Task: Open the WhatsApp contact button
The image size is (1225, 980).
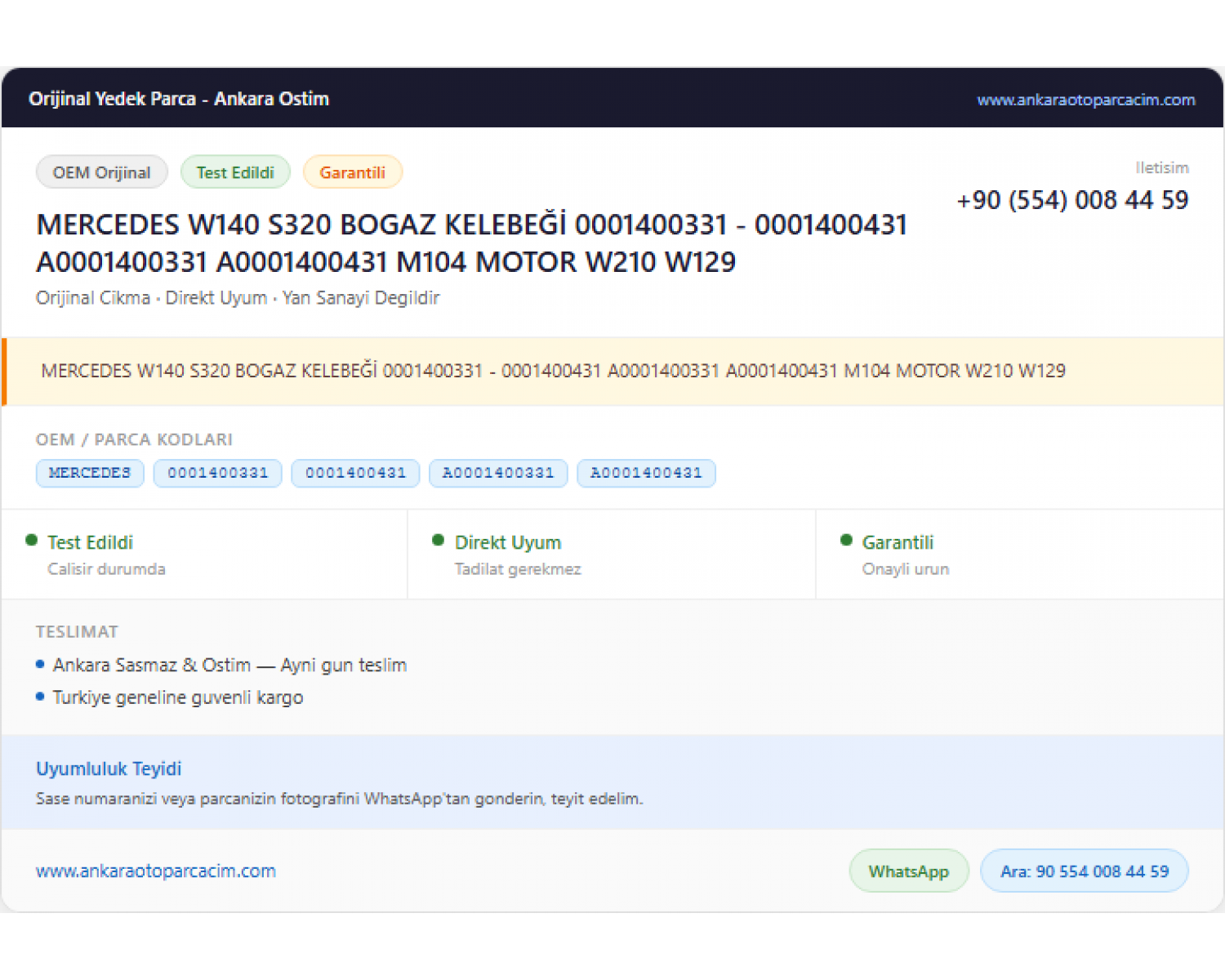Action: tap(909, 871)
